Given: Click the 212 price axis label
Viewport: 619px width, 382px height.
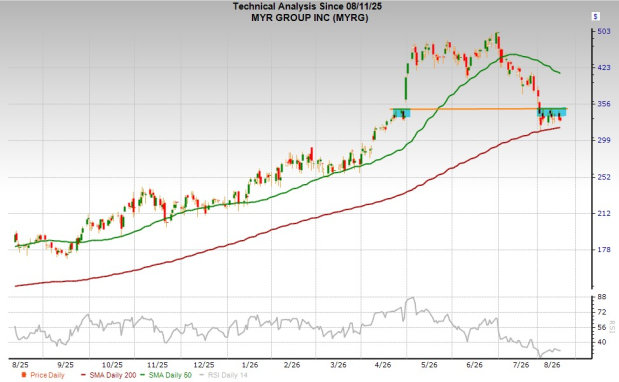Looking at the screenshot, I should tap(604, 213).
